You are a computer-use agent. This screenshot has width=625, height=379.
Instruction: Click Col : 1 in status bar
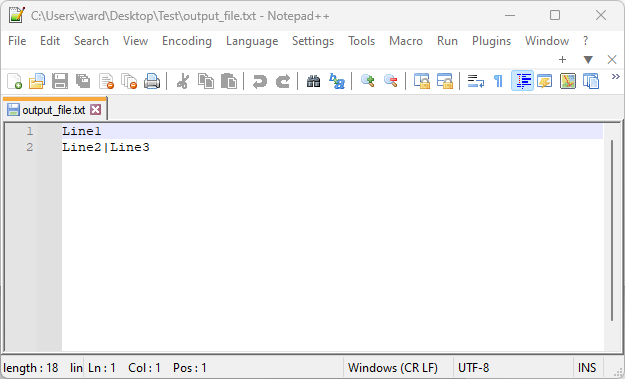click(x=144, y=367)
